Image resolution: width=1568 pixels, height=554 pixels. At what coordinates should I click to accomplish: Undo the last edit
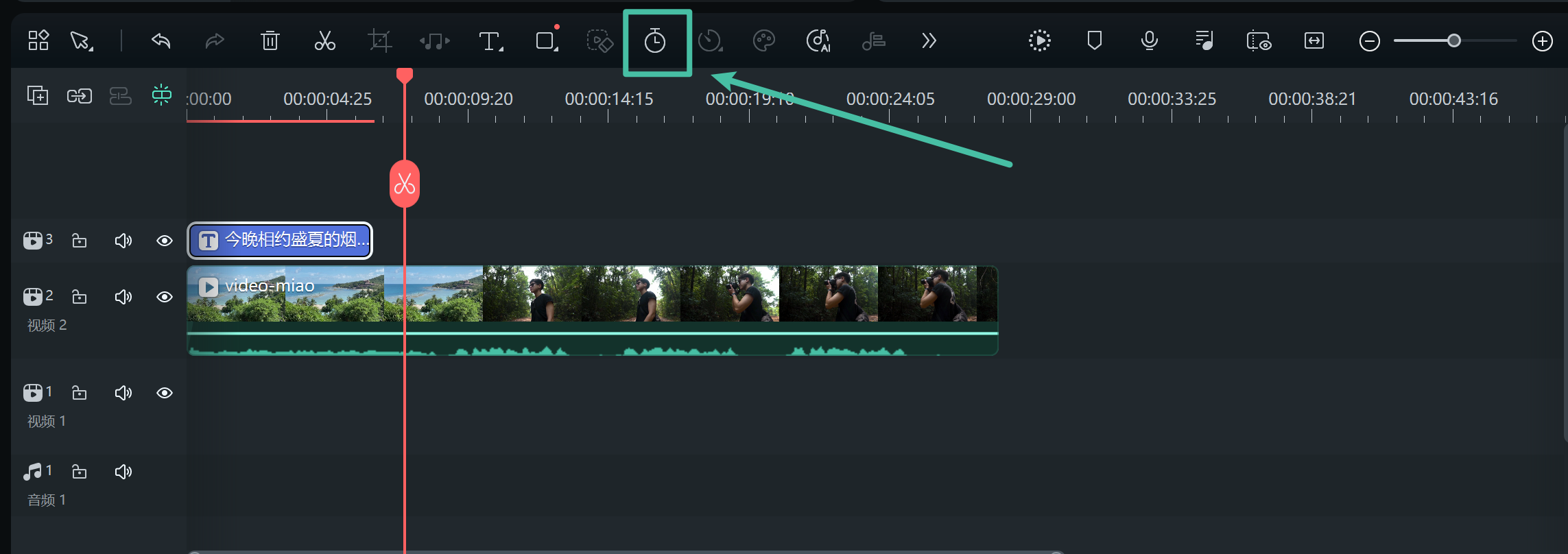161,41
